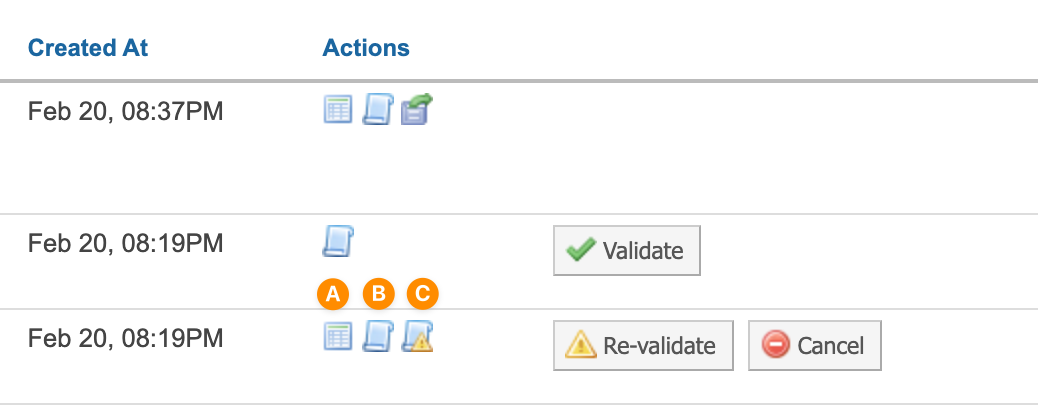Click the orange A badge

(x=332, y=293)
